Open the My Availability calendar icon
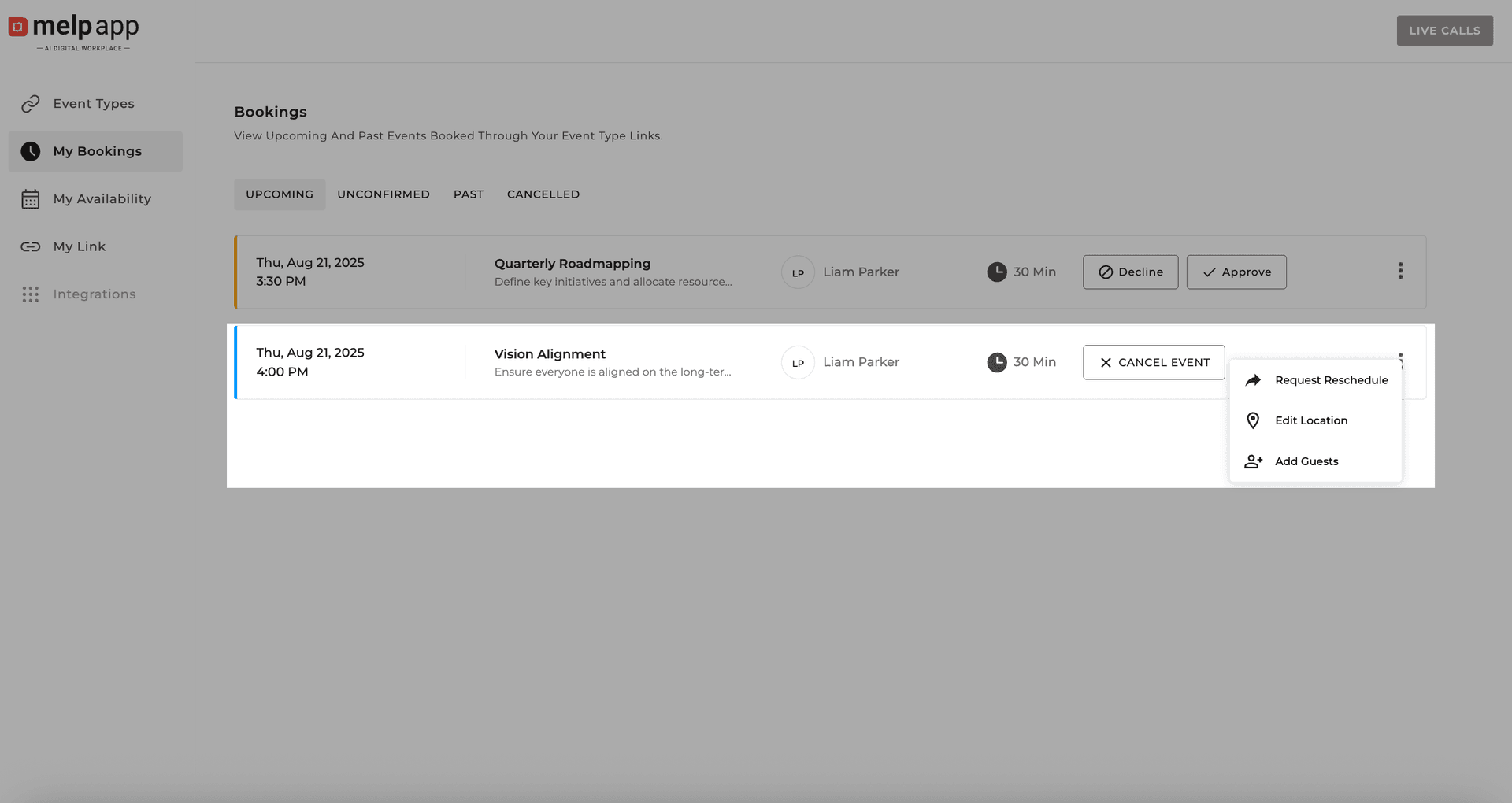This screenshot has width=1512, height=803. coord(31,198)
